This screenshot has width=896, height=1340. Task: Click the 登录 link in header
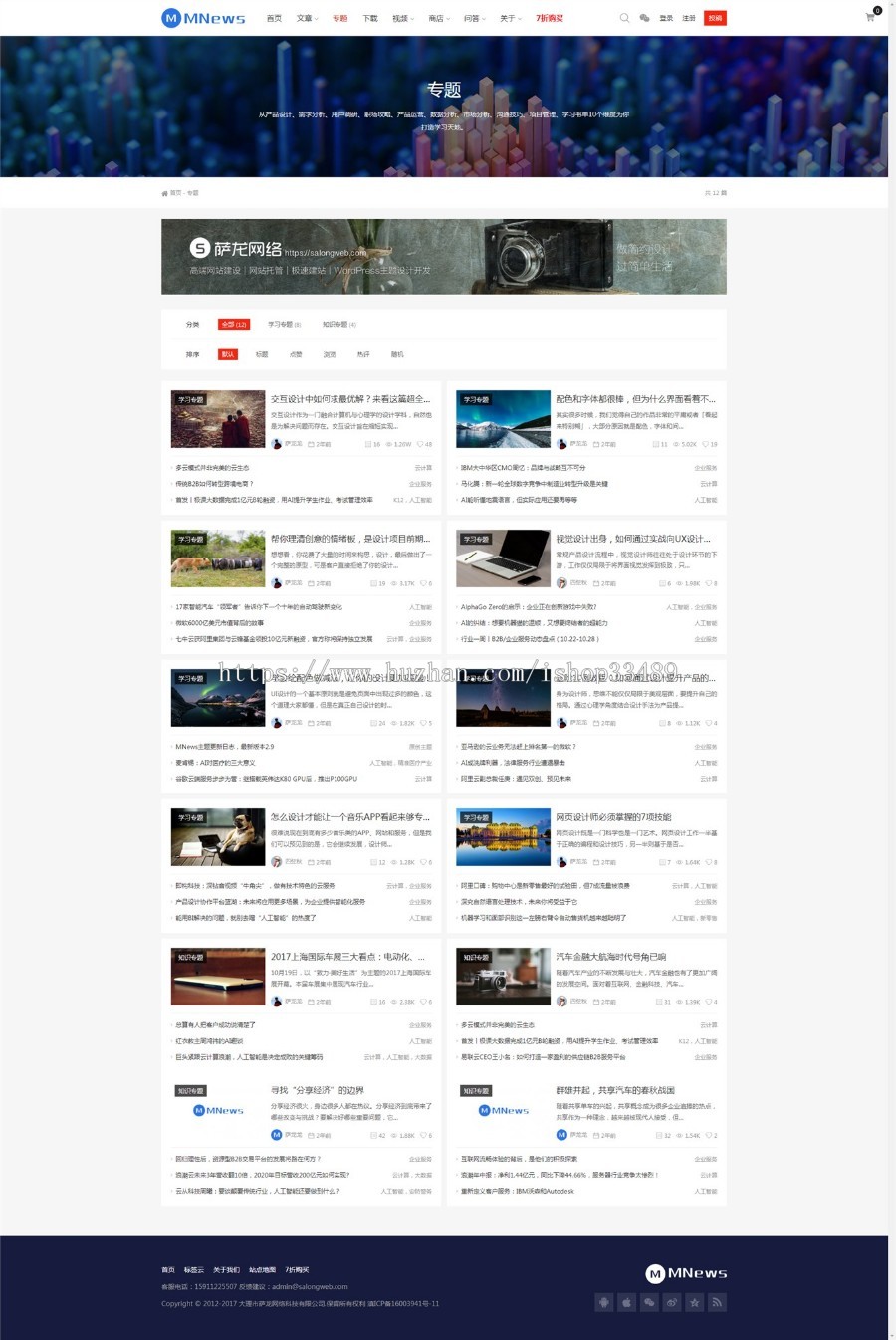click(666, 18)
